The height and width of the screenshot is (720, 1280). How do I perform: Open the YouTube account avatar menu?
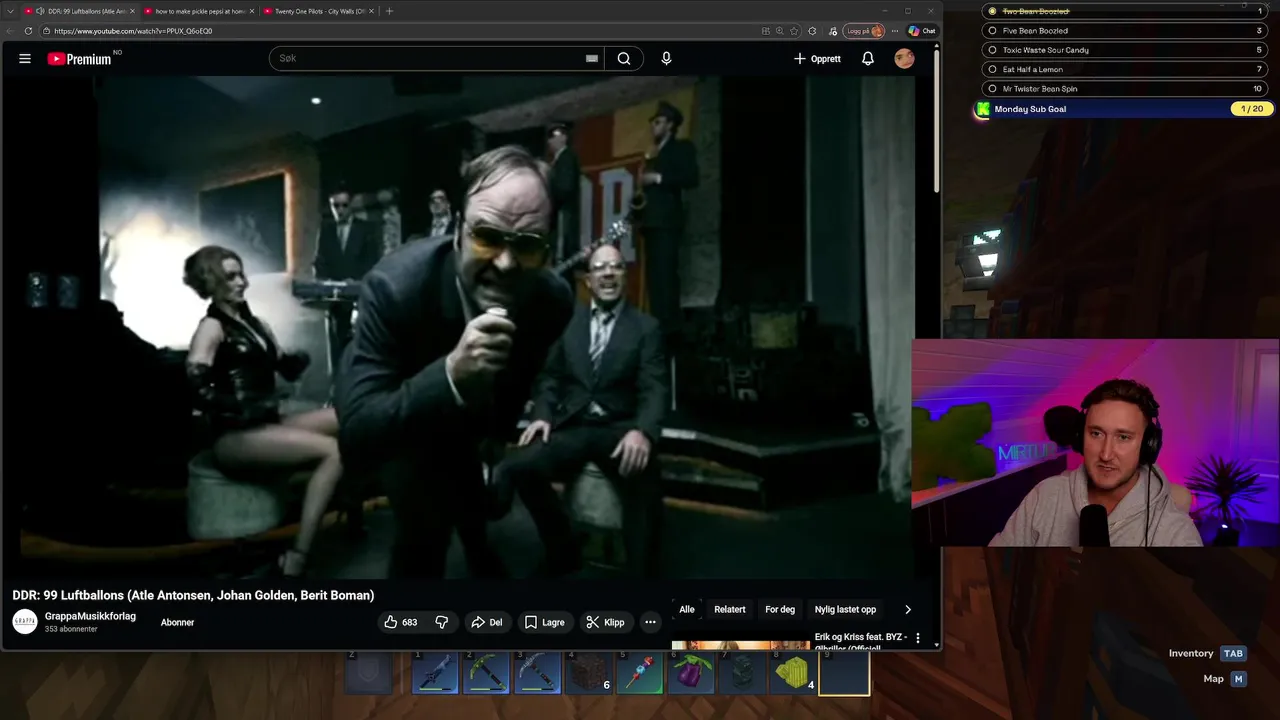(x=904, y=59)
